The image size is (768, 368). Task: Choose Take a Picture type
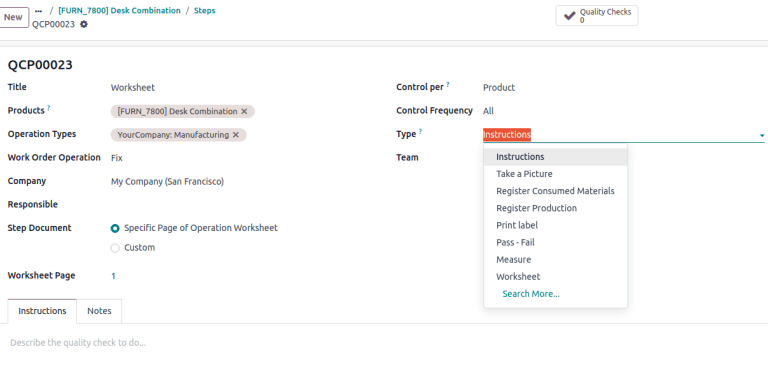click(555, 174)
